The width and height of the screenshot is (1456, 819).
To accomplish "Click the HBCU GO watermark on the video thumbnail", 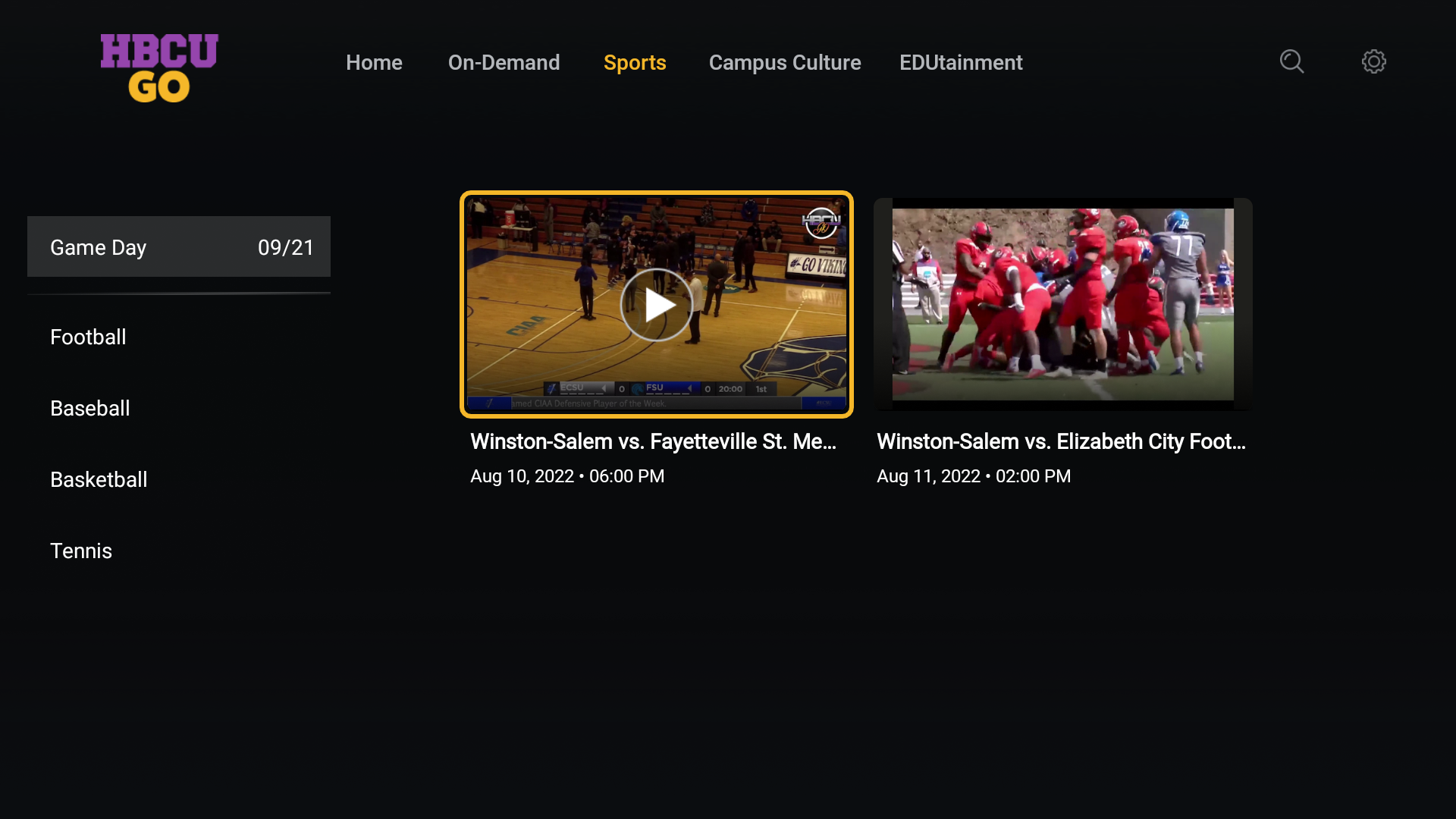I will [821, 222].
